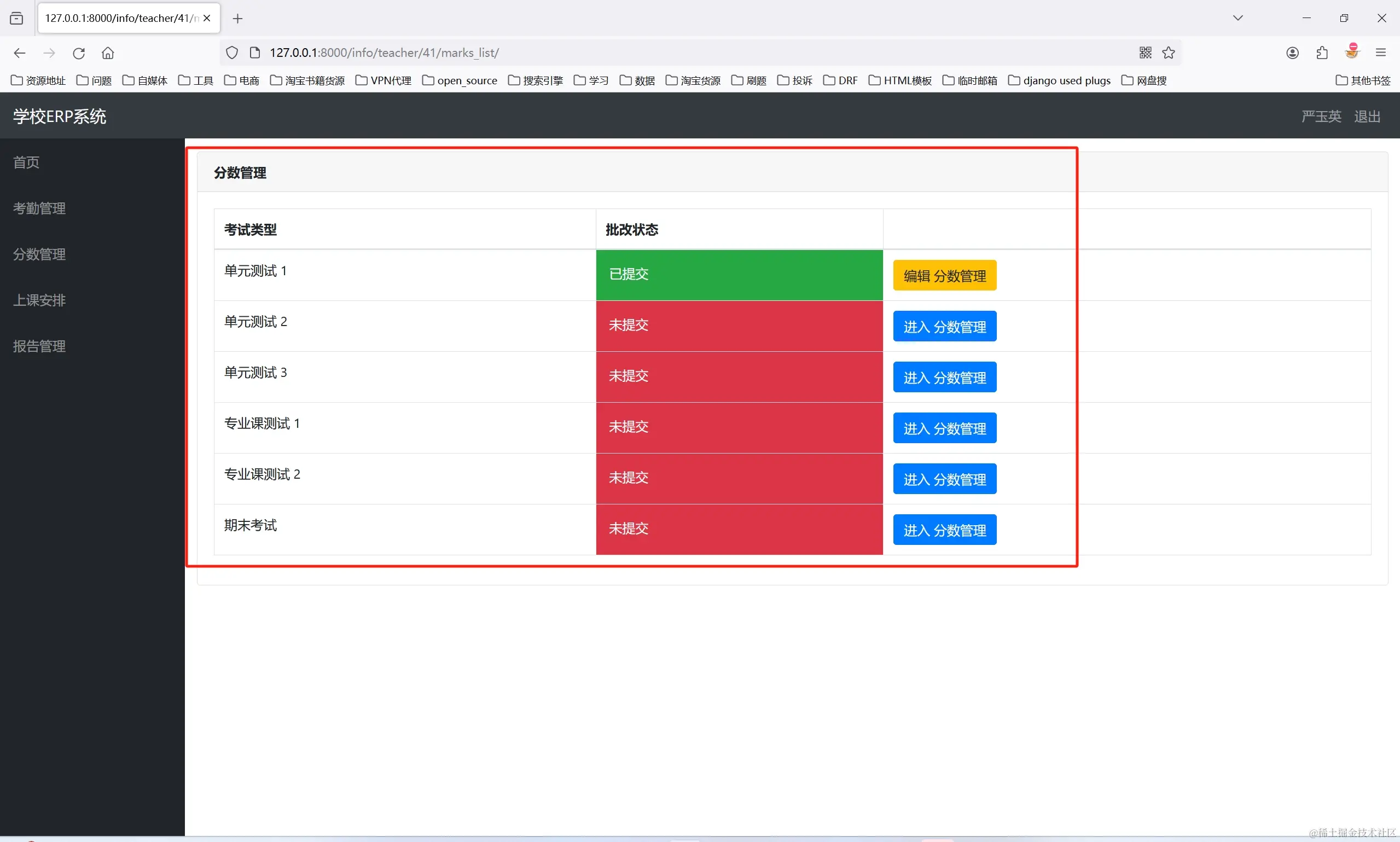1400x842 pixels.
Task: Click 编辑 分数管理 for 单元测试 1
Action: point(944,276)
